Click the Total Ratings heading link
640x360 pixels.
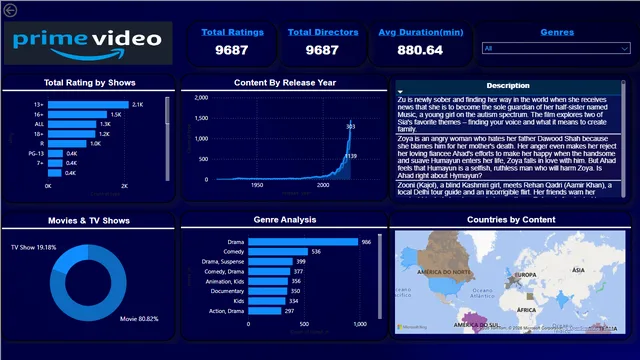tap(232, 32)
